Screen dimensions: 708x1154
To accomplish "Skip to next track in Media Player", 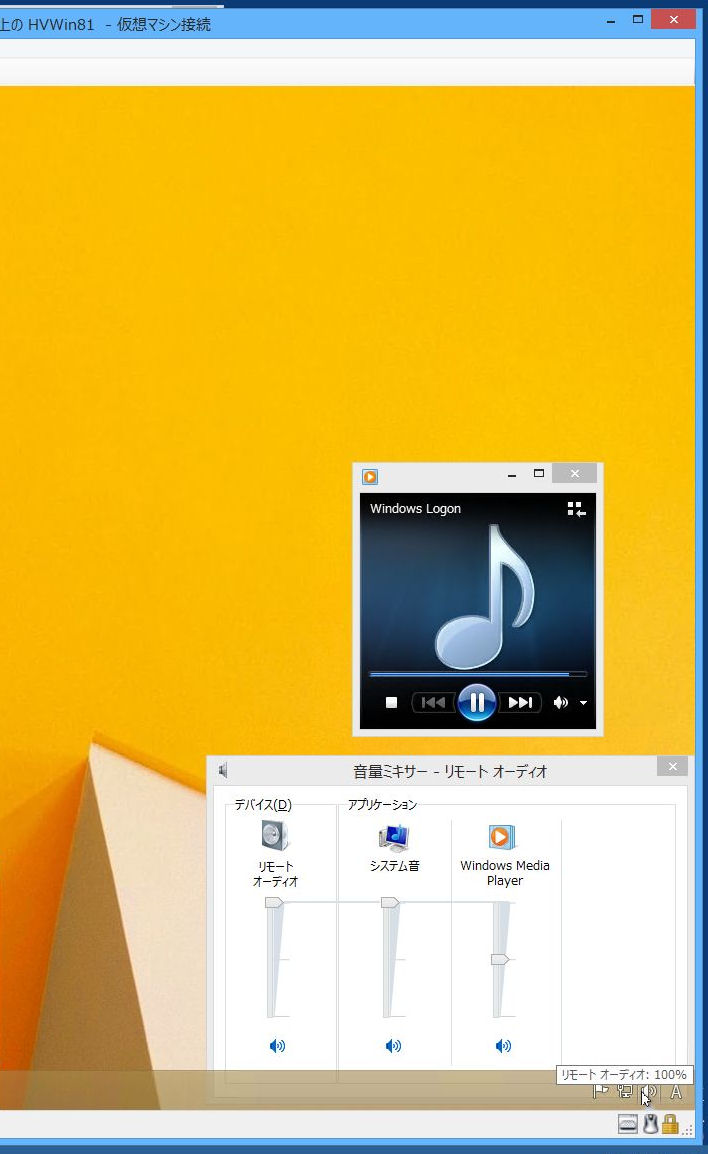I will point(520,703).
